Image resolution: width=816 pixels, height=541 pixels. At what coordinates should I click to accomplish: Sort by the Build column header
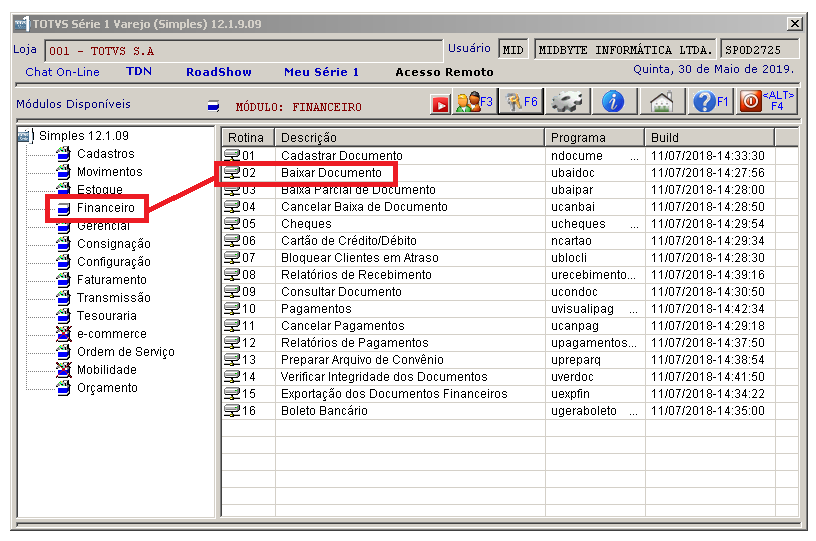coord(710,137)
